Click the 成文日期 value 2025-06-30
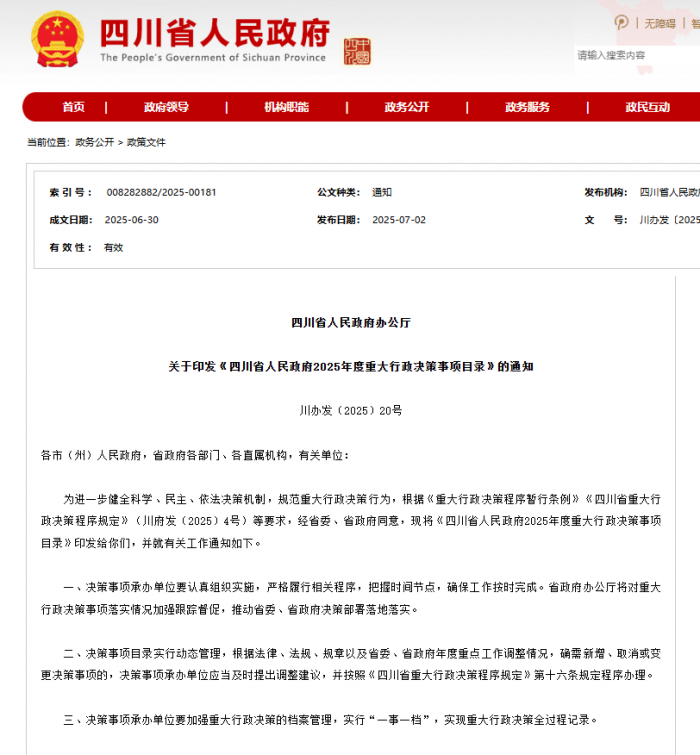Screen dimensions: 700x755 131,220
